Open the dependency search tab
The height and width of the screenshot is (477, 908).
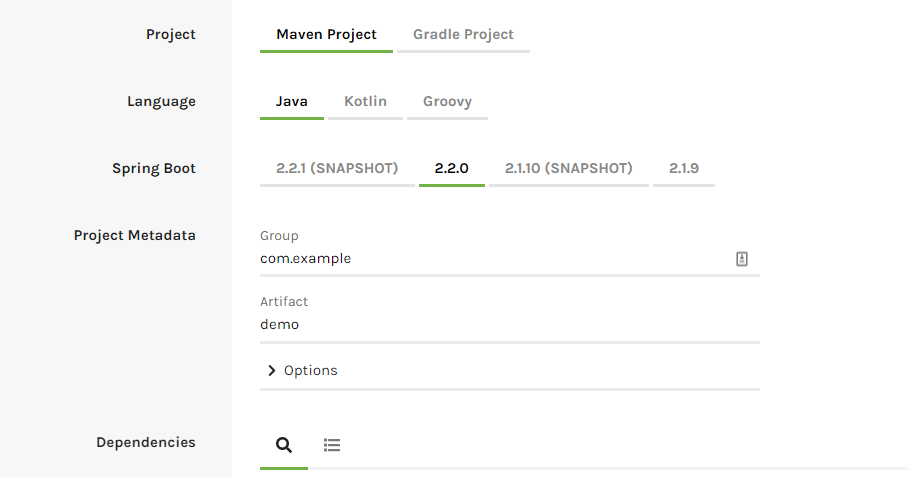[284, 446]
